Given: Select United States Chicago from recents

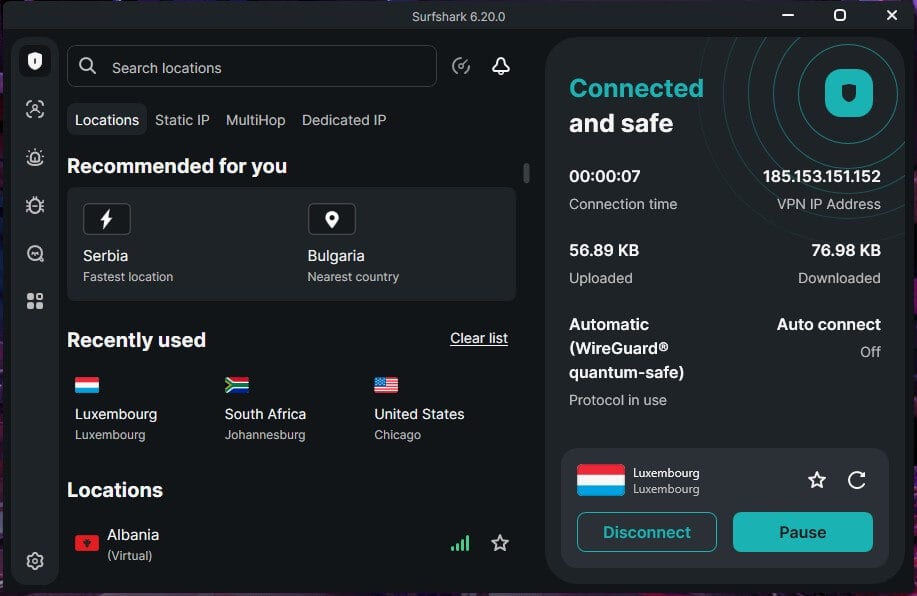Looking at the screenshot, I should click(419, 409).
